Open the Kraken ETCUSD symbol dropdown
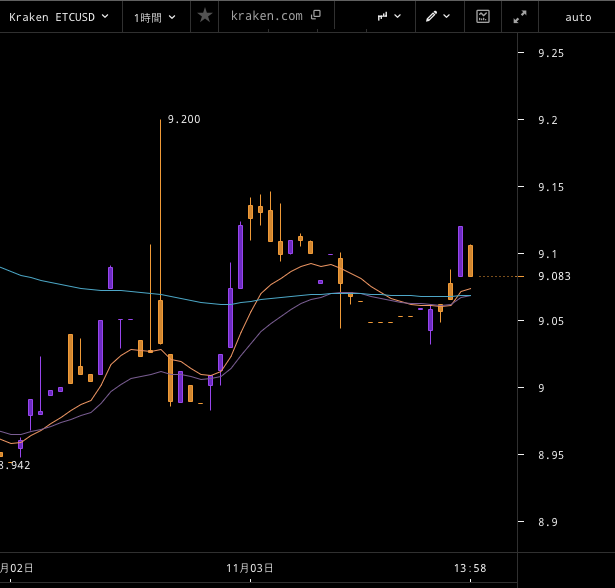The height and width of the screenshot is (588, 615). (x=59, y=17)
